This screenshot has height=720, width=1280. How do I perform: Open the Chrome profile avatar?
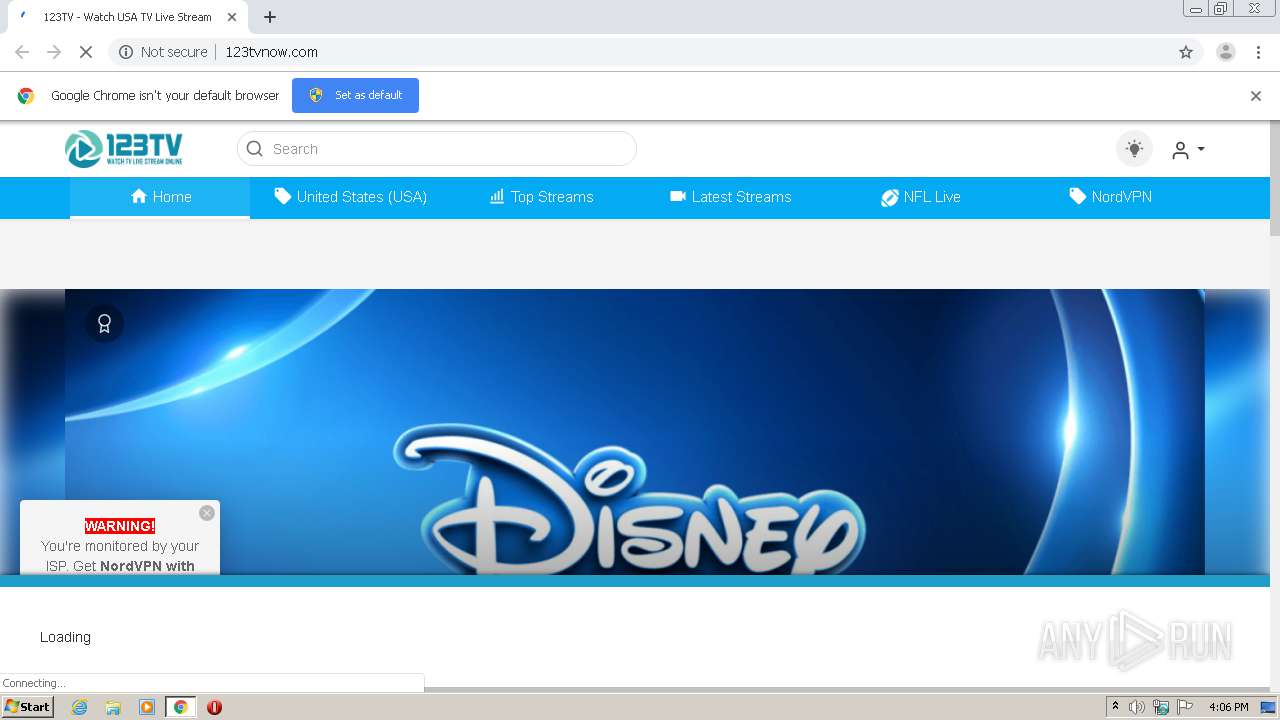(1226, 52)
